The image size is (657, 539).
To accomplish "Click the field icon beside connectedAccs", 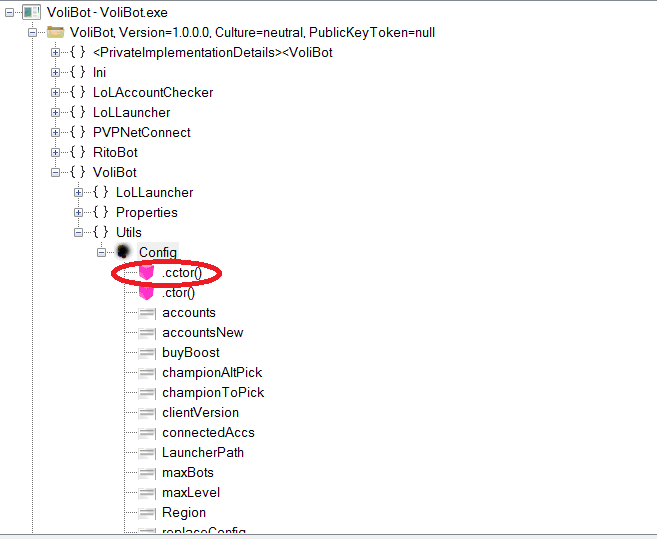I will point(147,433).
